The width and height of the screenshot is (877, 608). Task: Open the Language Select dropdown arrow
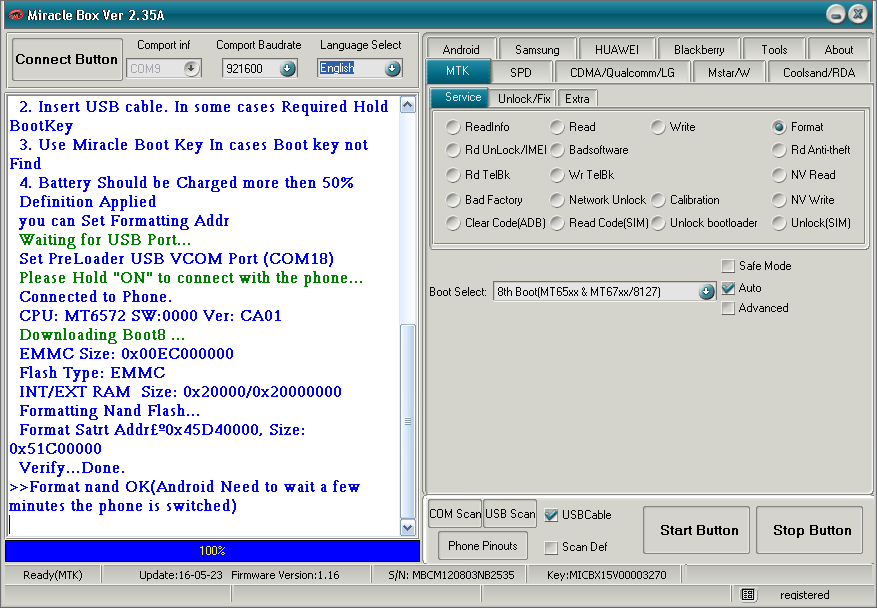[393, 68]
